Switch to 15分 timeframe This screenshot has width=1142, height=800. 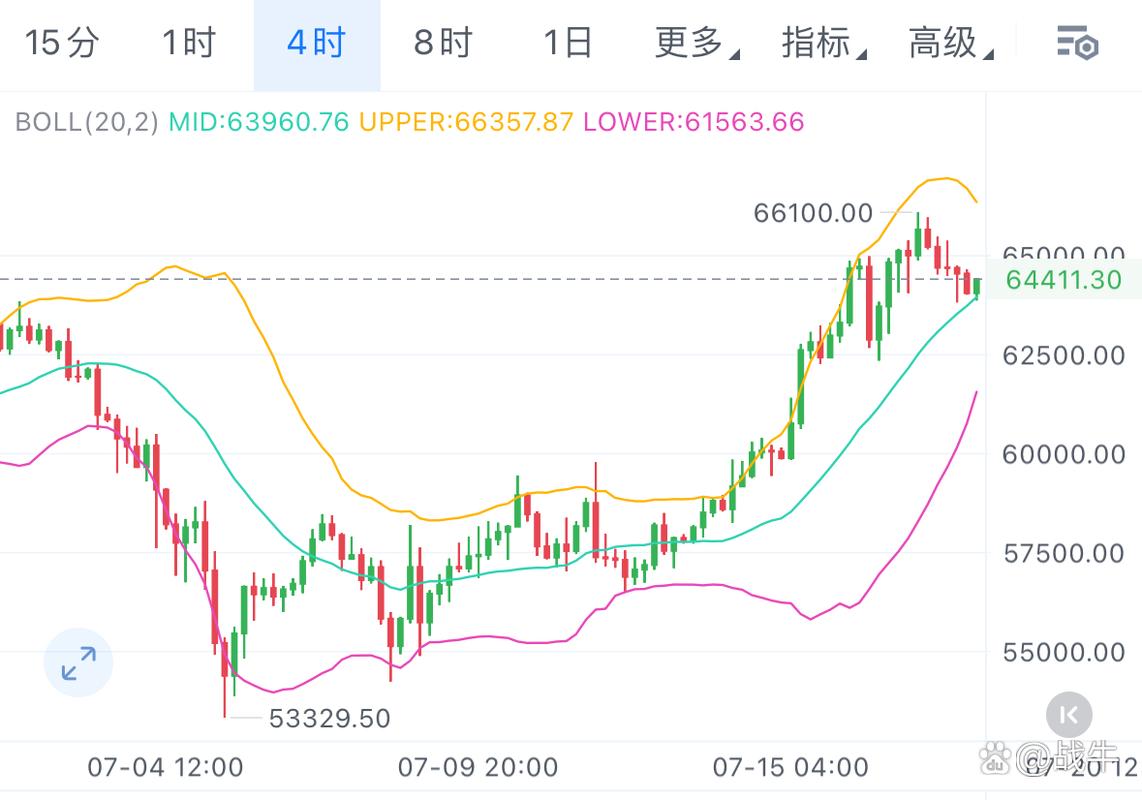click(62, 44)
